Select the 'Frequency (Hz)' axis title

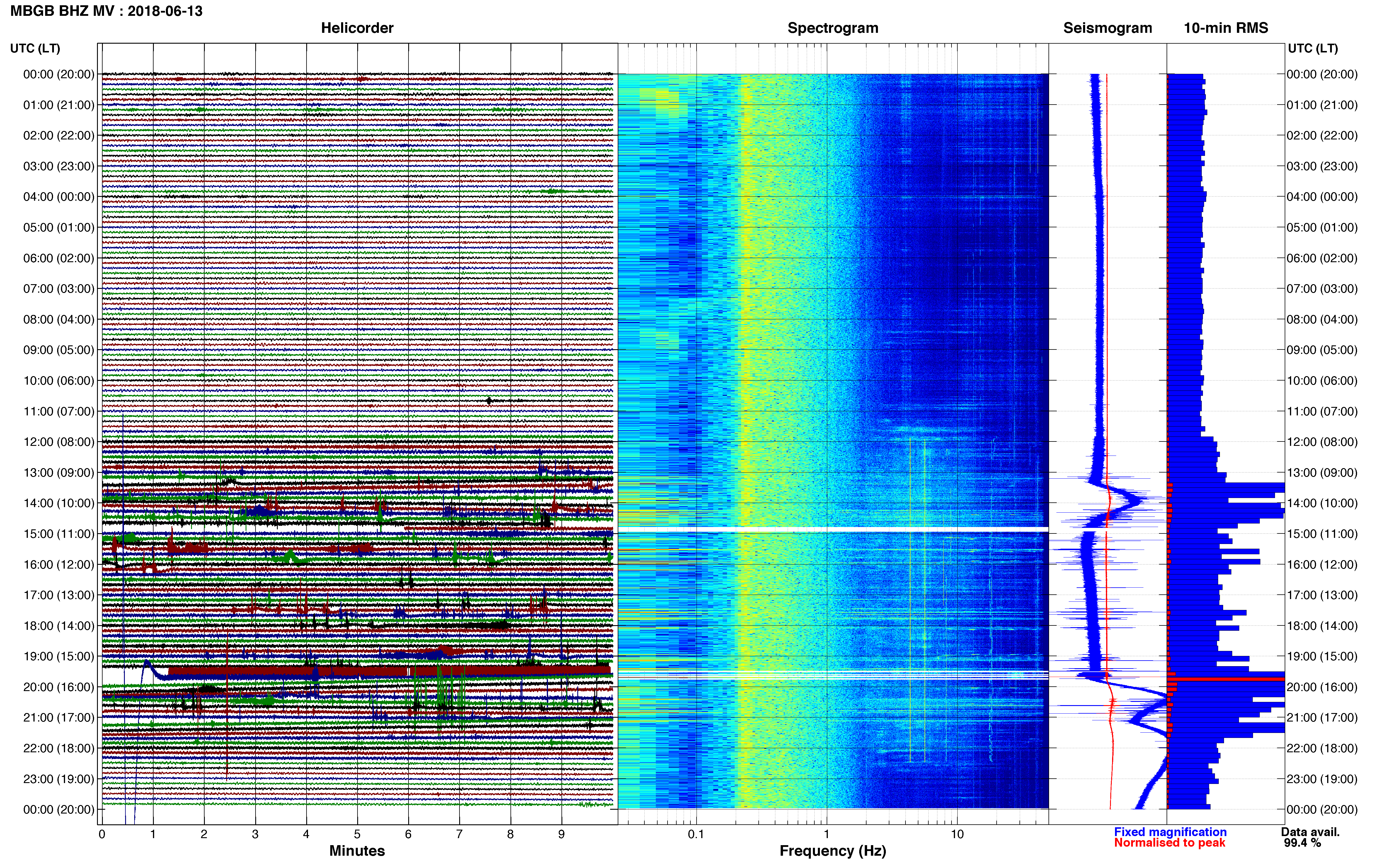coord(833,851)
